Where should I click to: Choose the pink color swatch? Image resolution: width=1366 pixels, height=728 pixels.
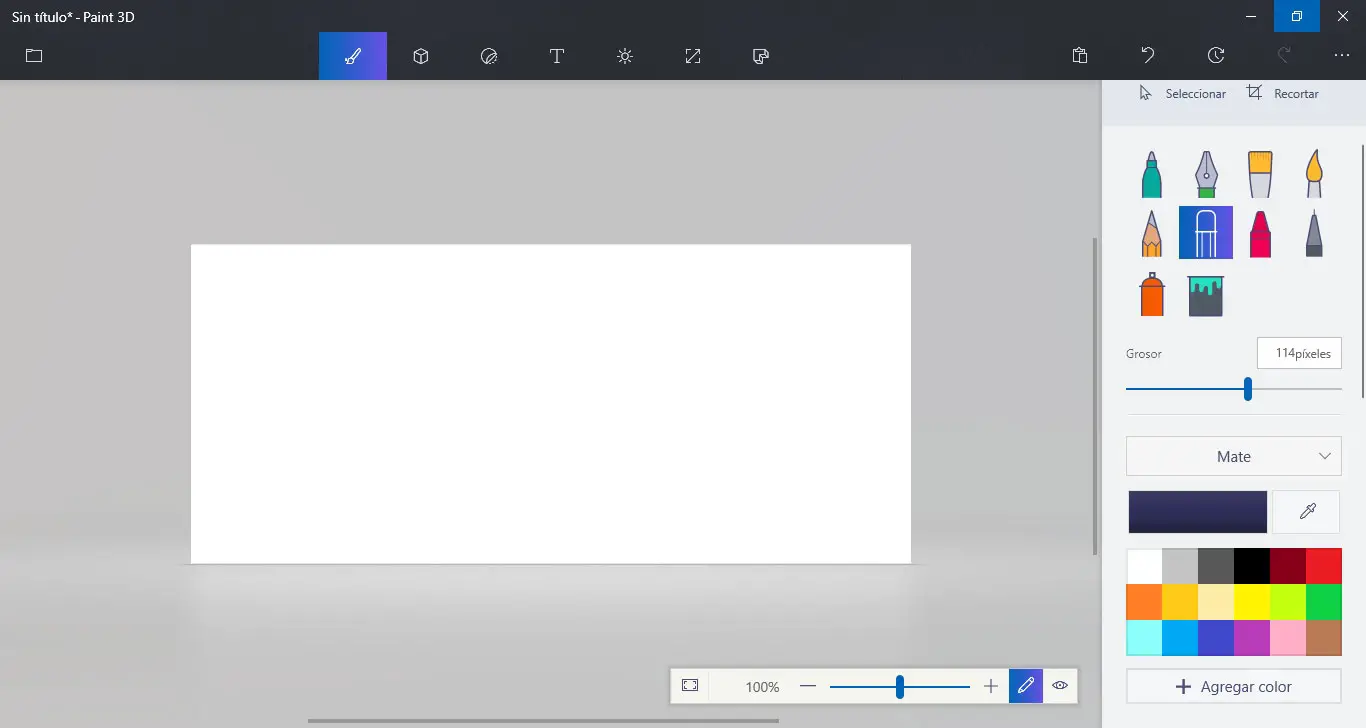coord(1288,638)
